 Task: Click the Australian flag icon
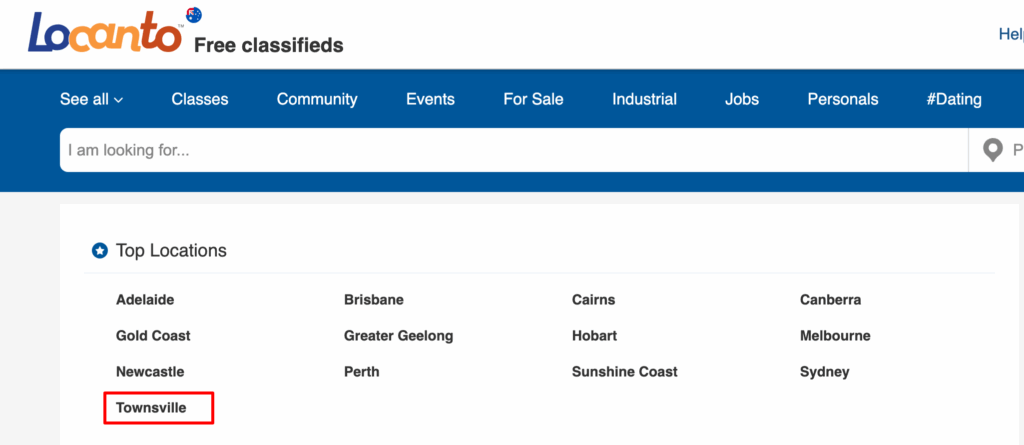pos(194,14)
